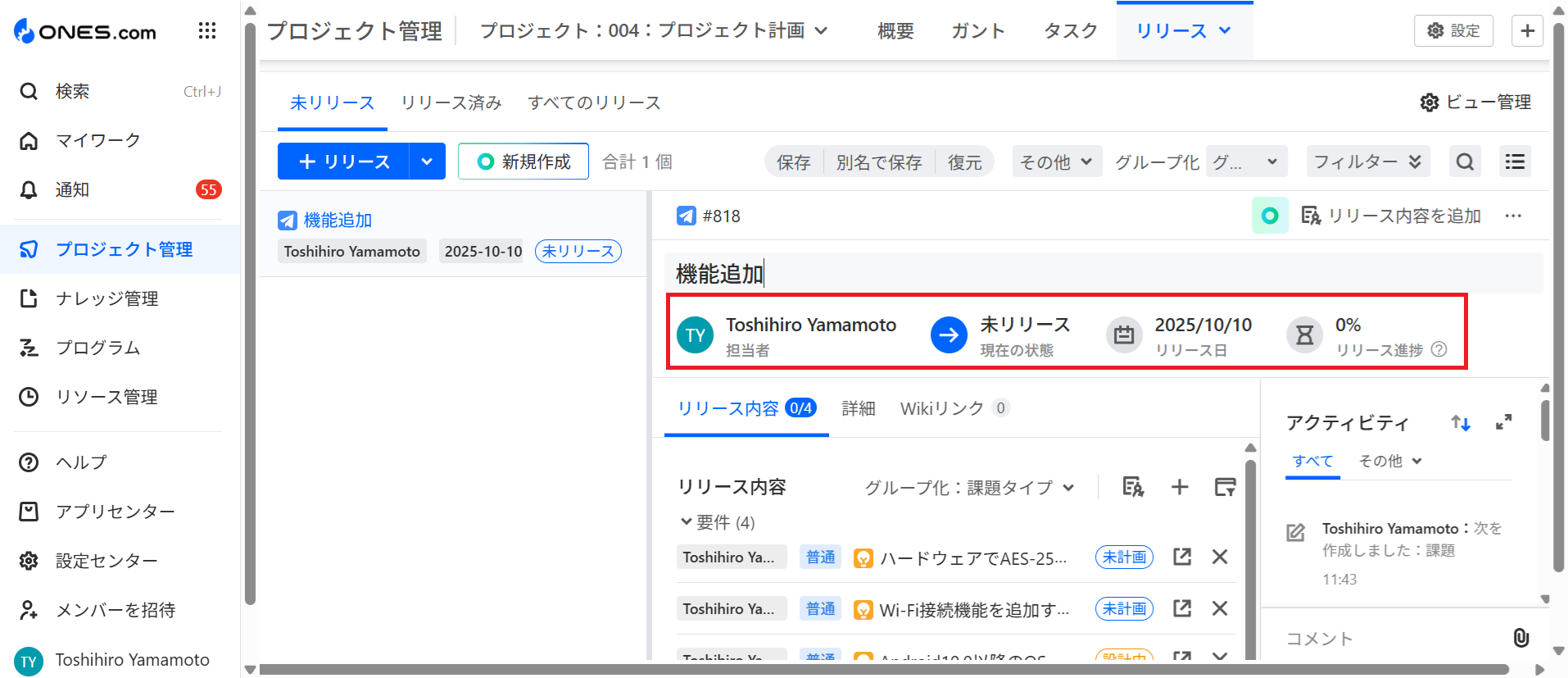Click 別名で保存
Viewport: 1568px width, 678px height.
coord(879,162)
